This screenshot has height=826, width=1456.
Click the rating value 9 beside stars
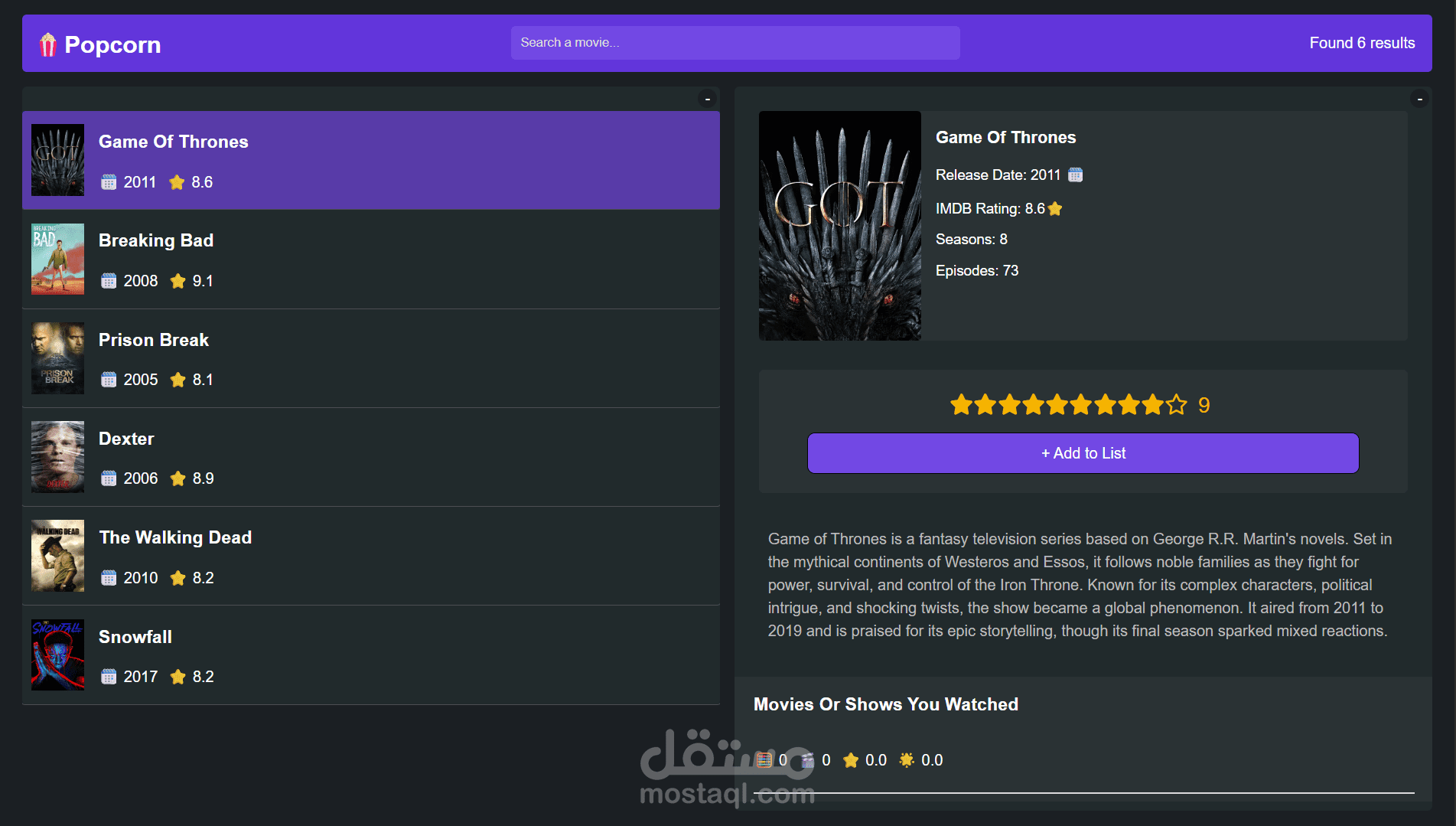tap(1204, 405)
